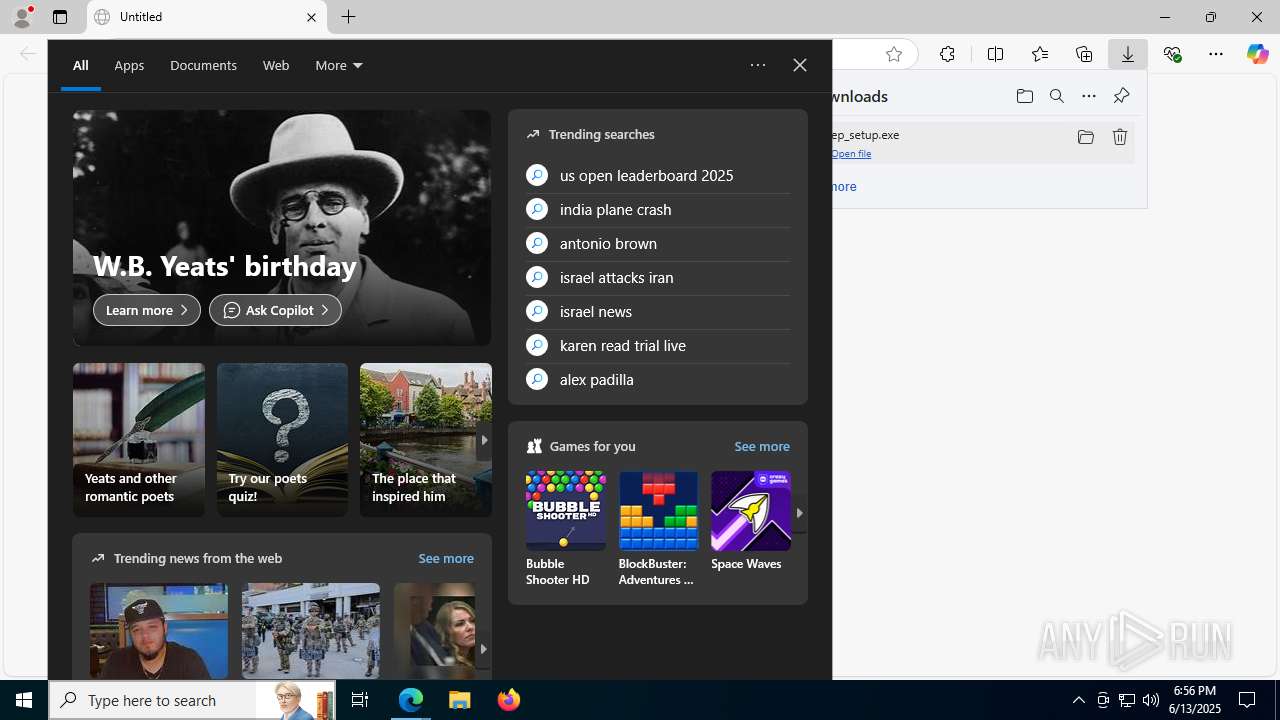Open the volume speaker icon
Viewport: 1280px width, 720px height.
click(1151, 700)
